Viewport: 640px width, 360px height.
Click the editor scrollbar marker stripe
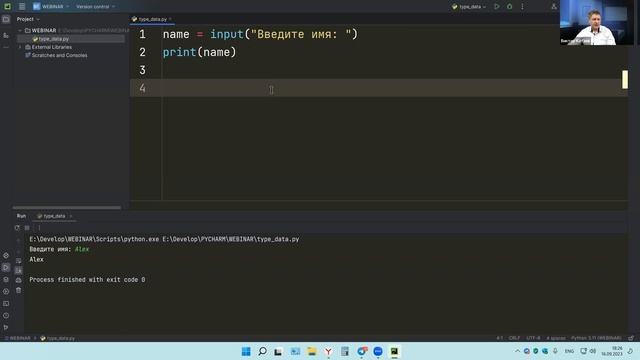tap(625, 79)
